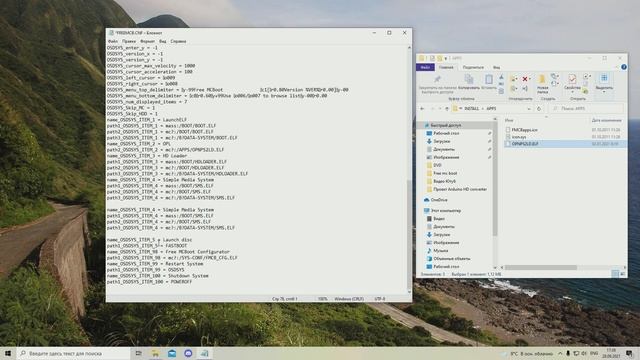Viewport: 640px width, 360px height.
Task: Open pinned Изображения under Quick Access
Action: point(446,157)
